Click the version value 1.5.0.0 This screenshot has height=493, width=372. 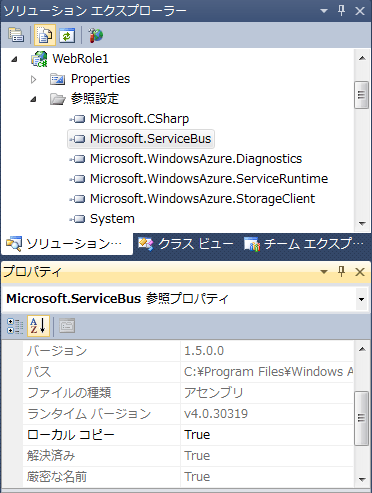tap(204, 351)
